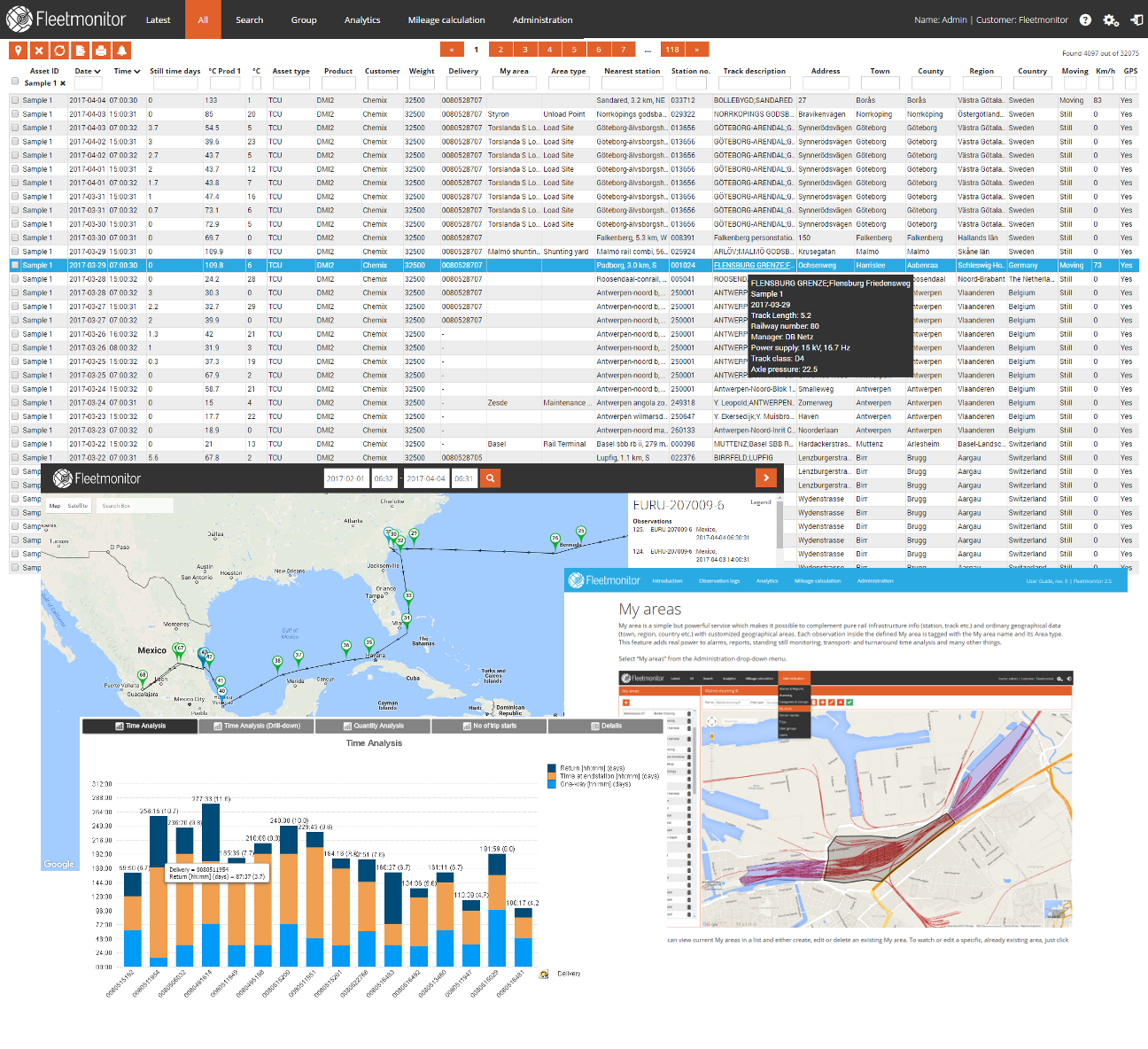Switch to Time Analysis (Drill-down) tab
The image size is (1148, 1049).
coord(256,726)
